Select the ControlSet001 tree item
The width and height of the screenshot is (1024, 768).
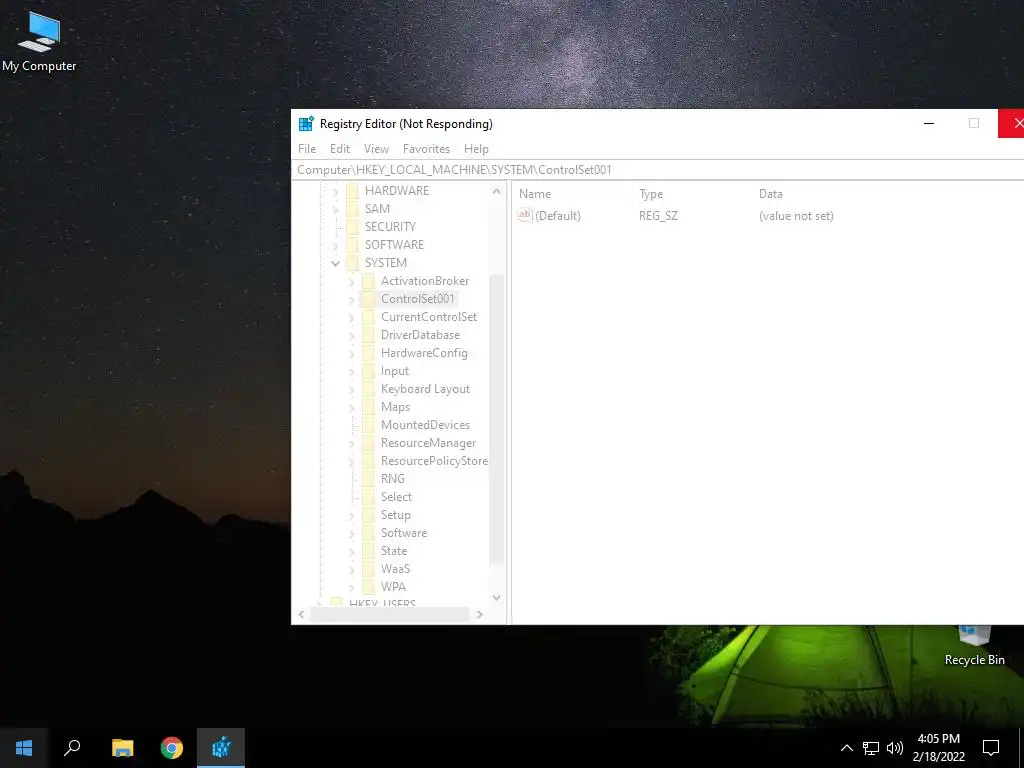click(x=417, y=299)
